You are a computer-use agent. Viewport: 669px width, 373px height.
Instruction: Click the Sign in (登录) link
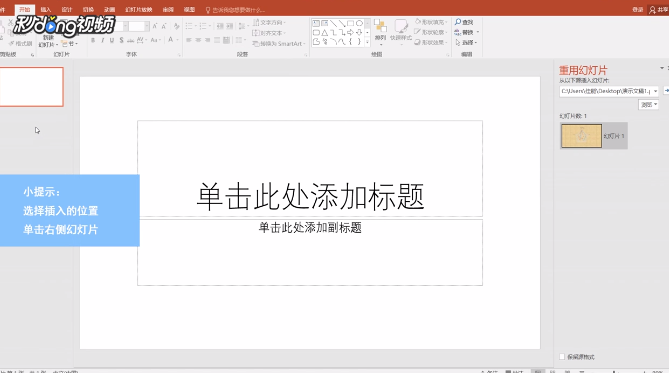click(637, 10)
